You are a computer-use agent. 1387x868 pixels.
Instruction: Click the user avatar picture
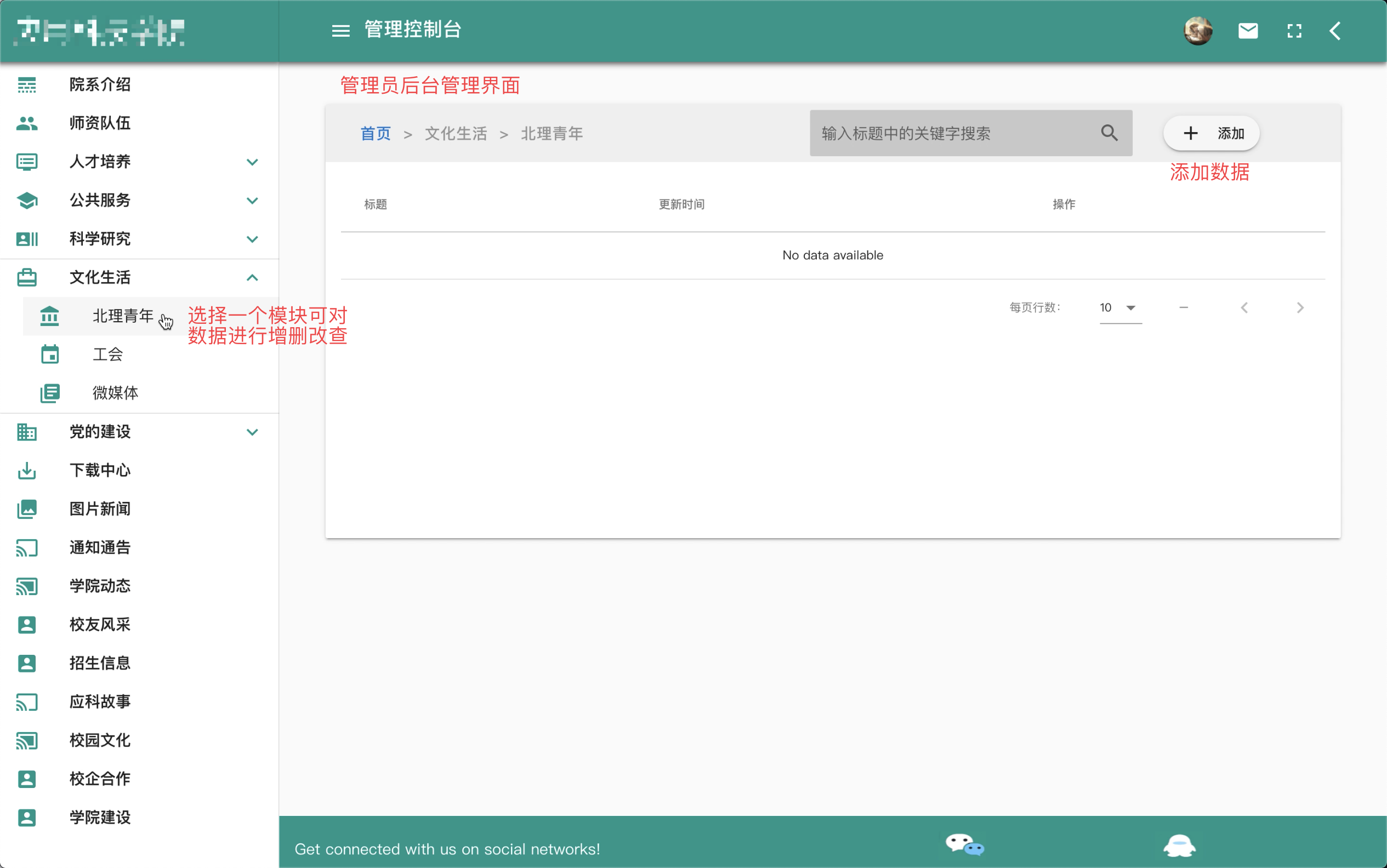click(x=1197, y=31)
